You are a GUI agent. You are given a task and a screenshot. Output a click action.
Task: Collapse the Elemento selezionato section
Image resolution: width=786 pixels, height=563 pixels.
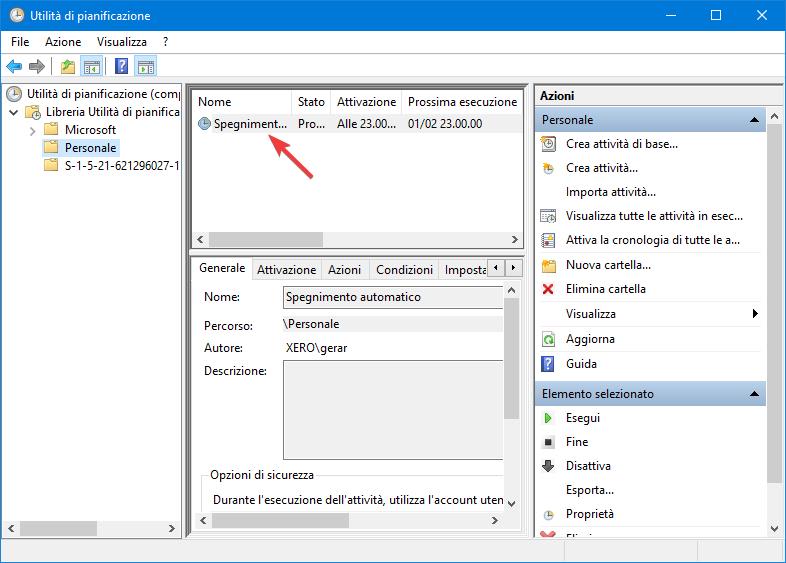click(x=754, y=394)
